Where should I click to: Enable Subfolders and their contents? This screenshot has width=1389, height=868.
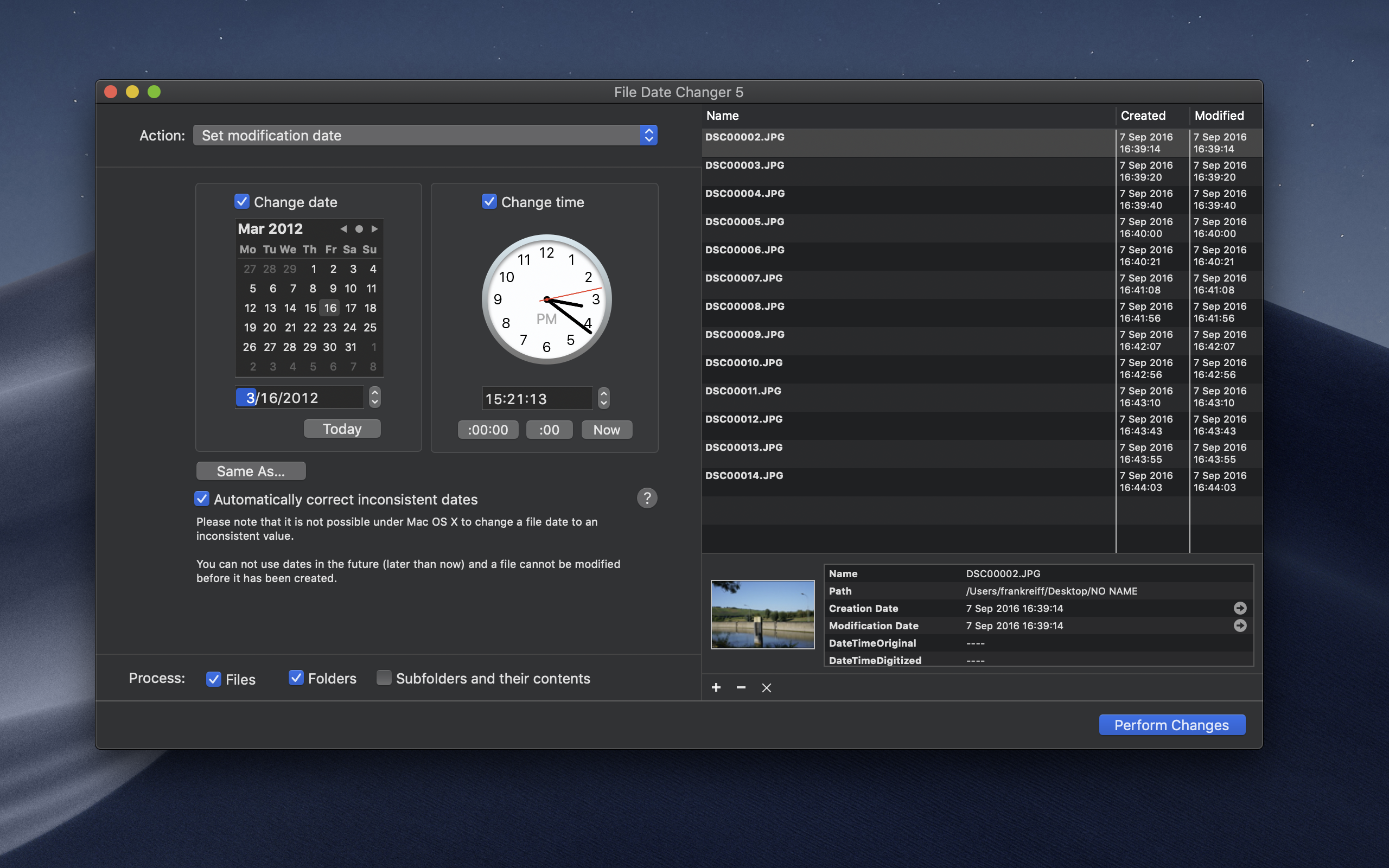point(384,678)
